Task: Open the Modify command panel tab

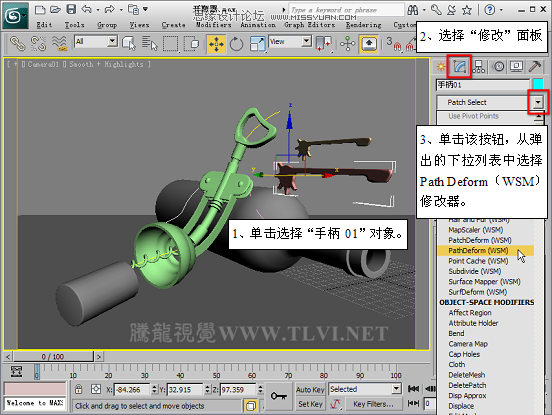Action: tap(459, 66)
